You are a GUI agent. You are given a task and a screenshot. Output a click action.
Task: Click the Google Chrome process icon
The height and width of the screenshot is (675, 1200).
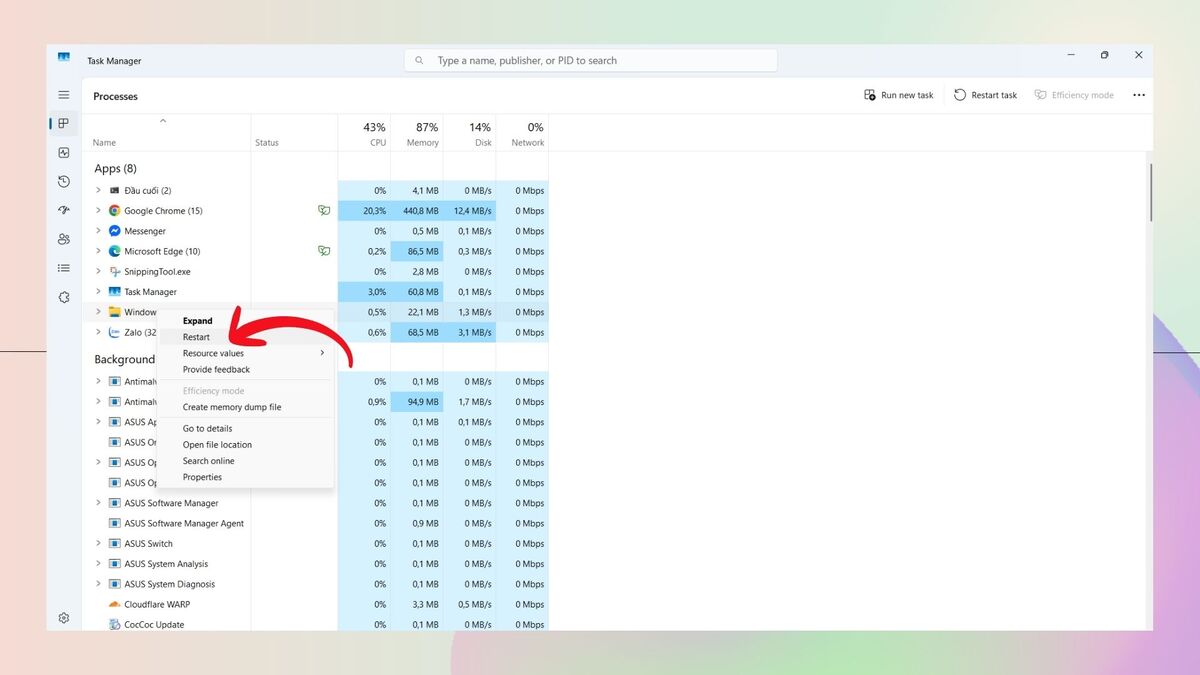pyautogui.click(x=115, y=211)
